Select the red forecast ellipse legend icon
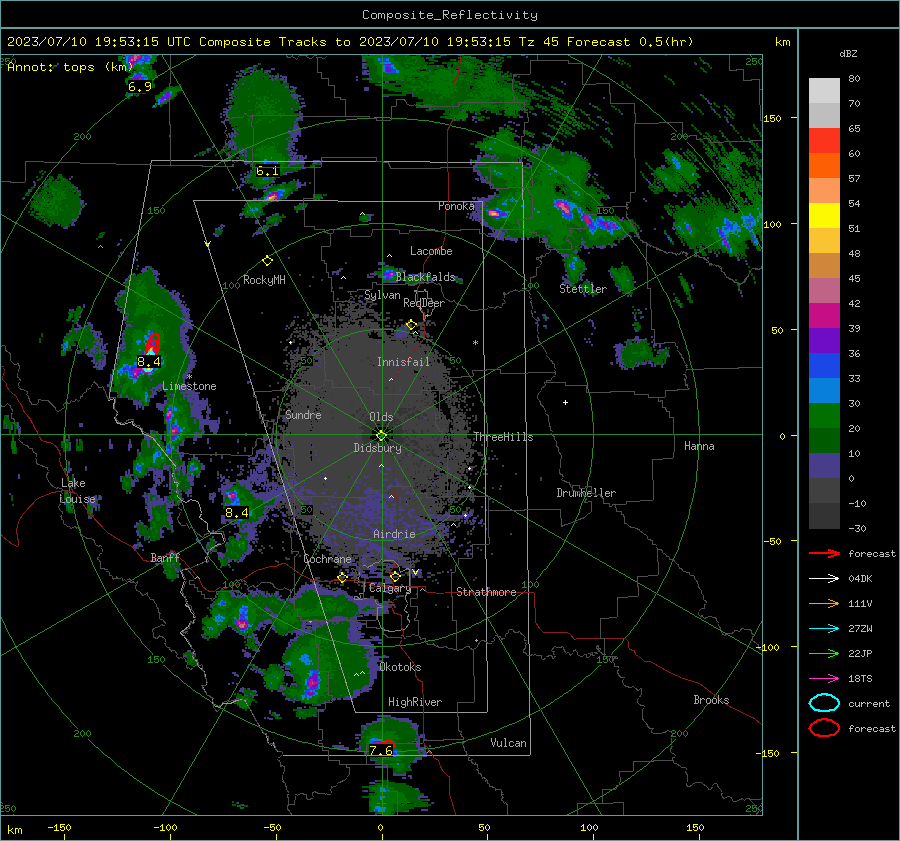This screenshot has height=841, width=900. tap(824, 728)
